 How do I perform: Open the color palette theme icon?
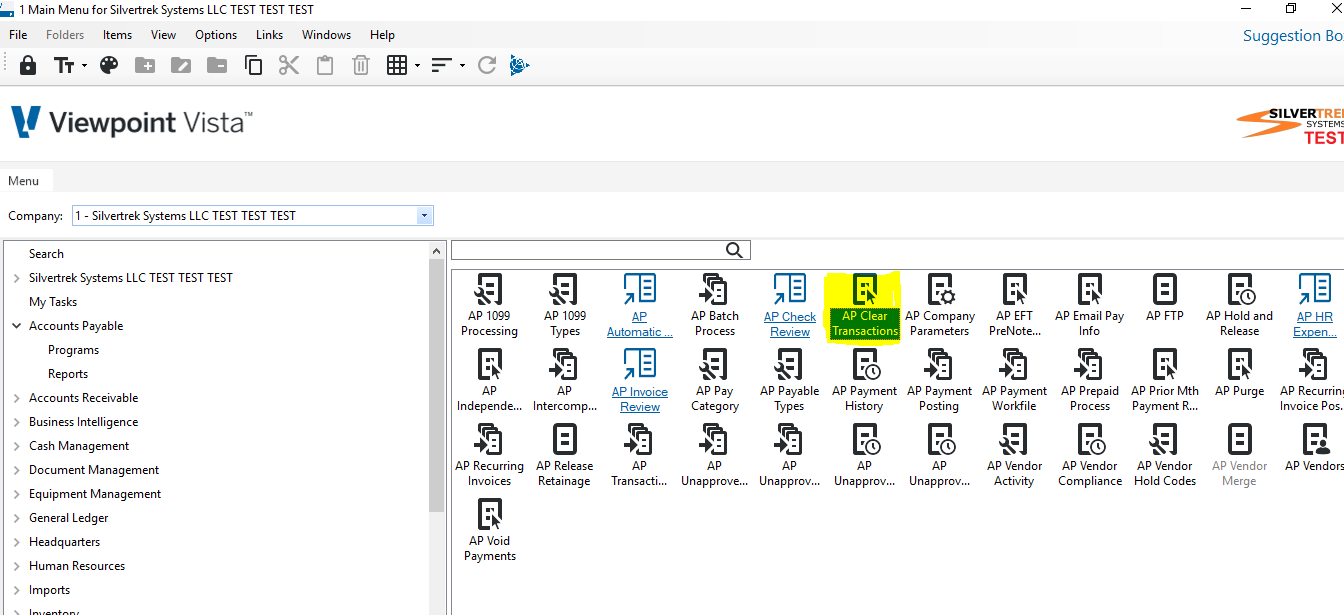[x=109, y=65]
